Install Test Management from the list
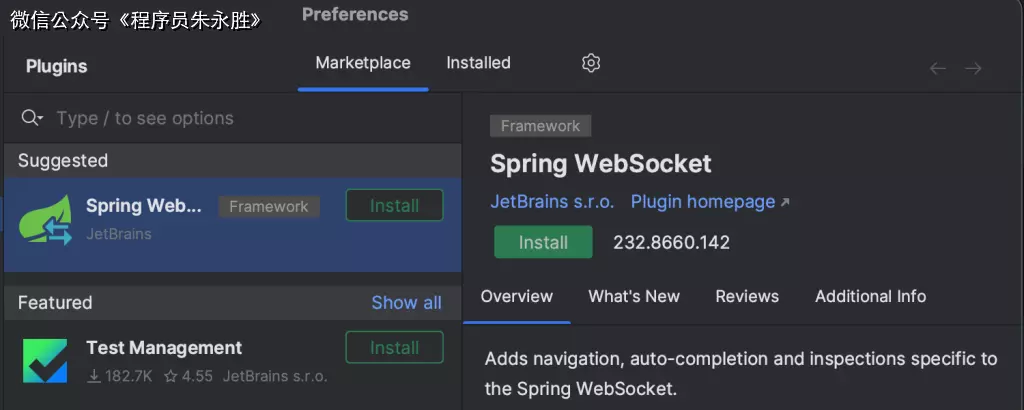This screenshot has width=1024, height=410. (394, 348)
